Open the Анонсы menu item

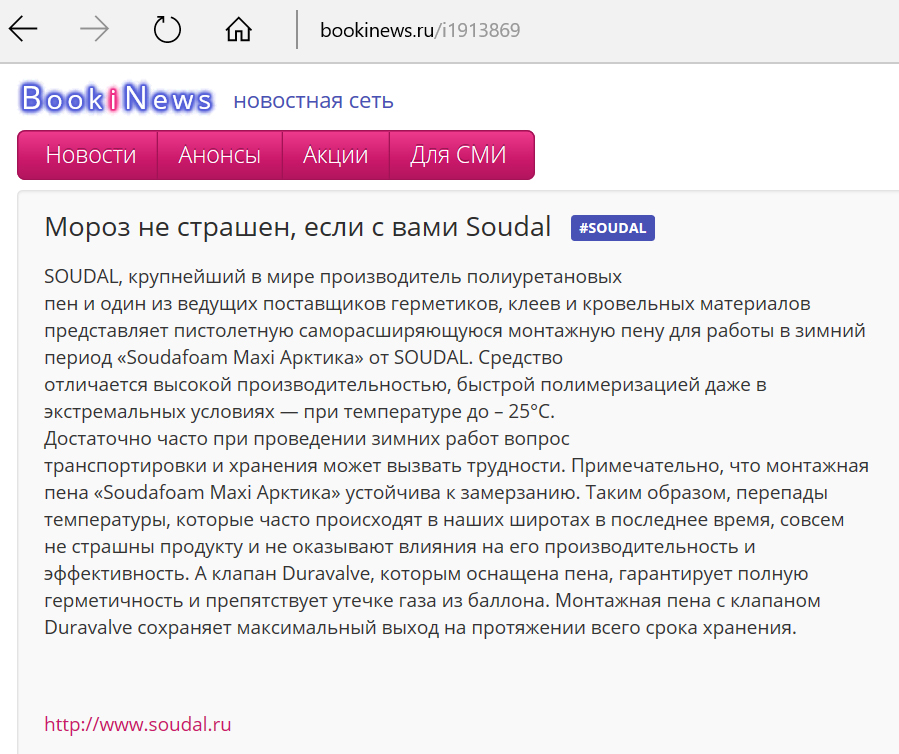[220, 155]
